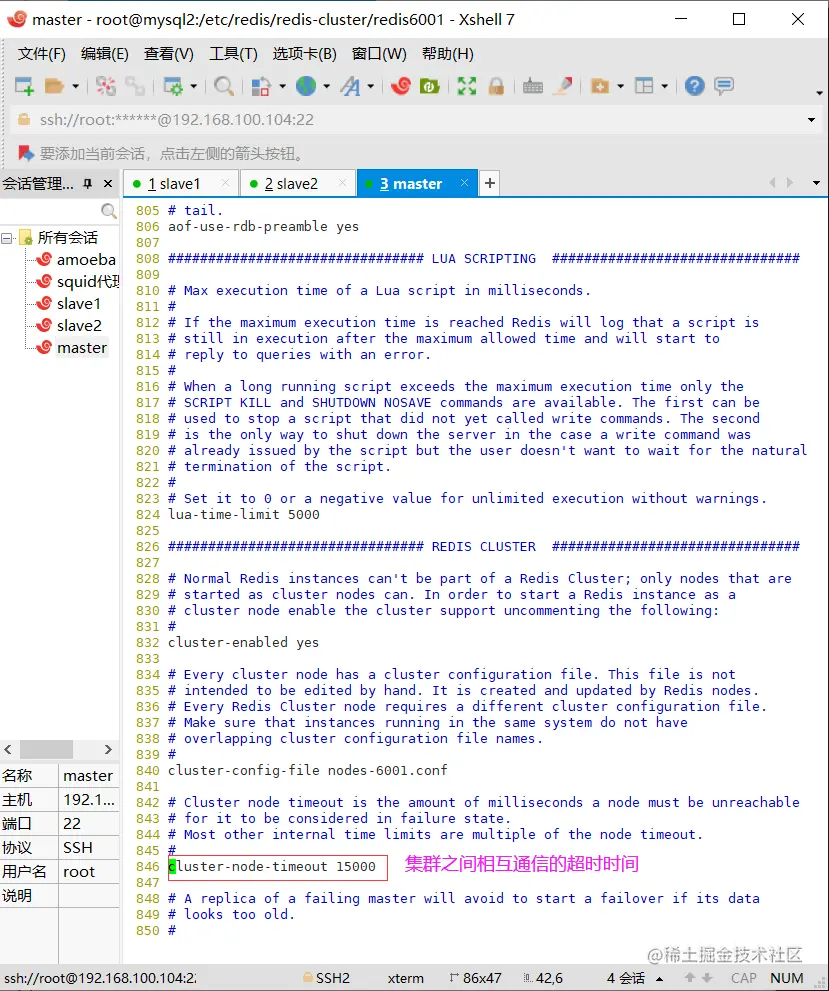Viewport: 829px width, 991px height.
Task: Close the slave2 tab
Action: coord(342,183)
